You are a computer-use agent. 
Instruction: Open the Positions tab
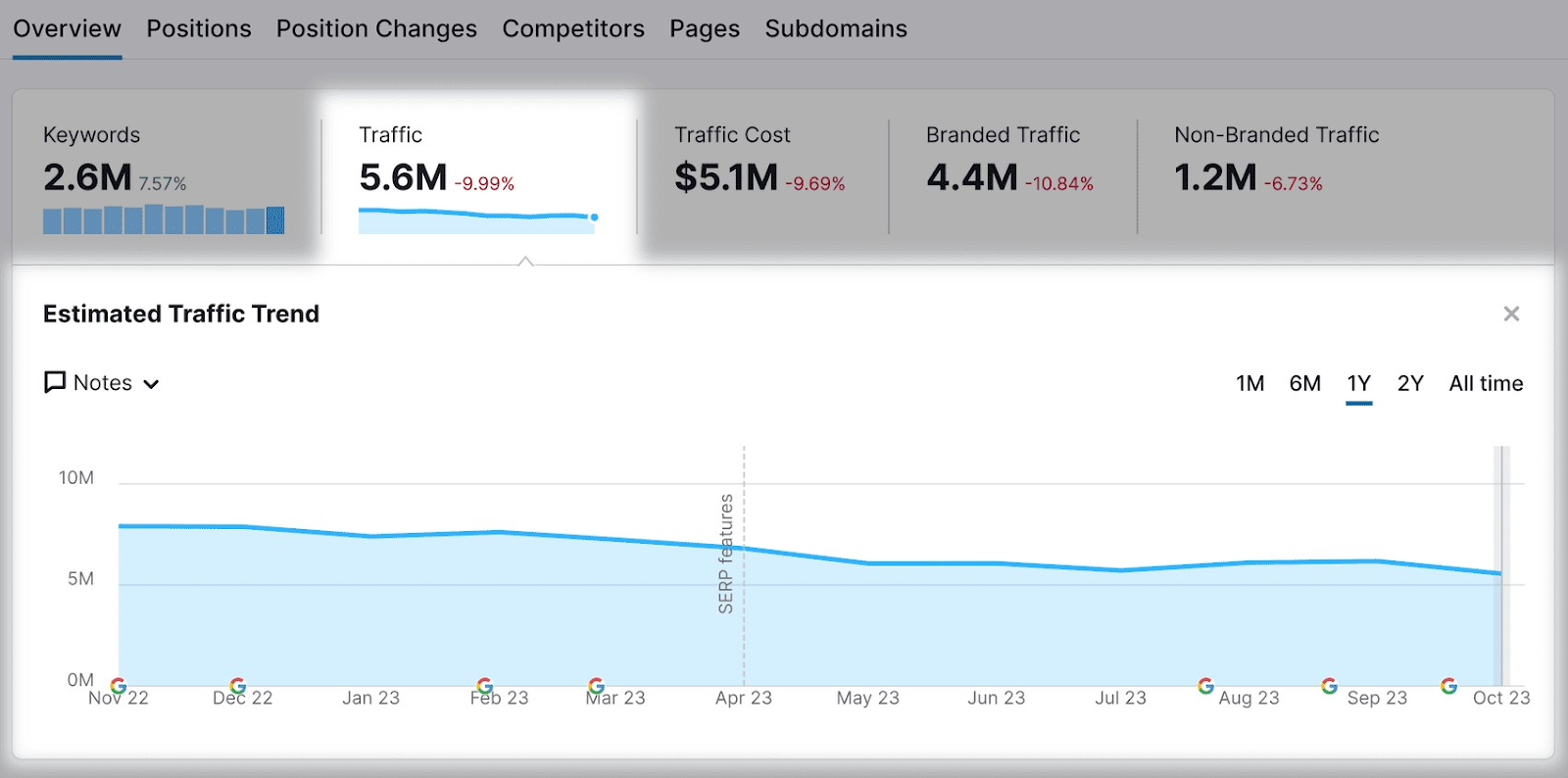point(199,29)
